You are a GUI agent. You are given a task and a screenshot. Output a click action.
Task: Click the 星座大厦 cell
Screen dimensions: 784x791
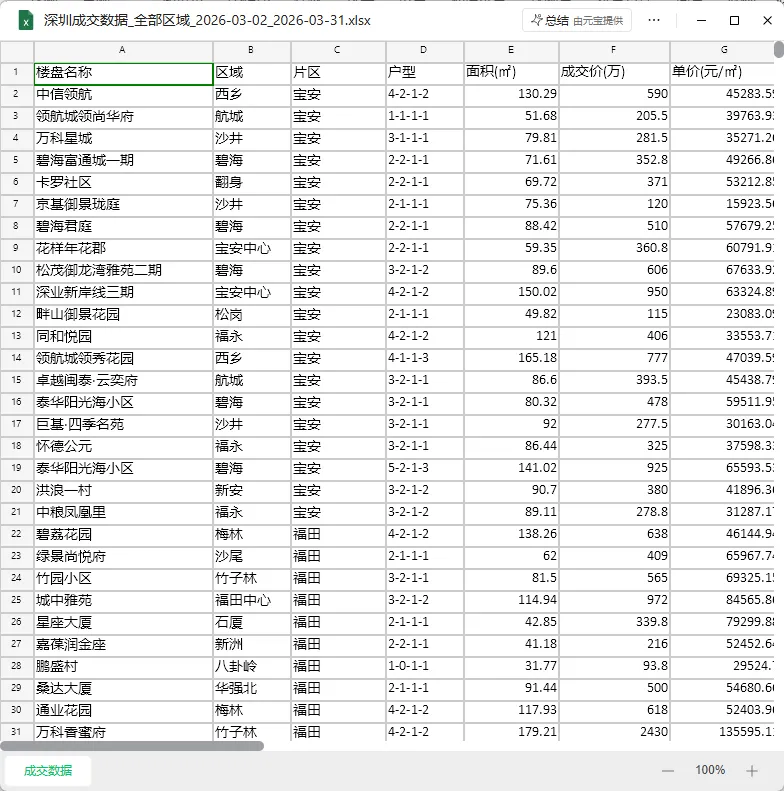point(123,622)
